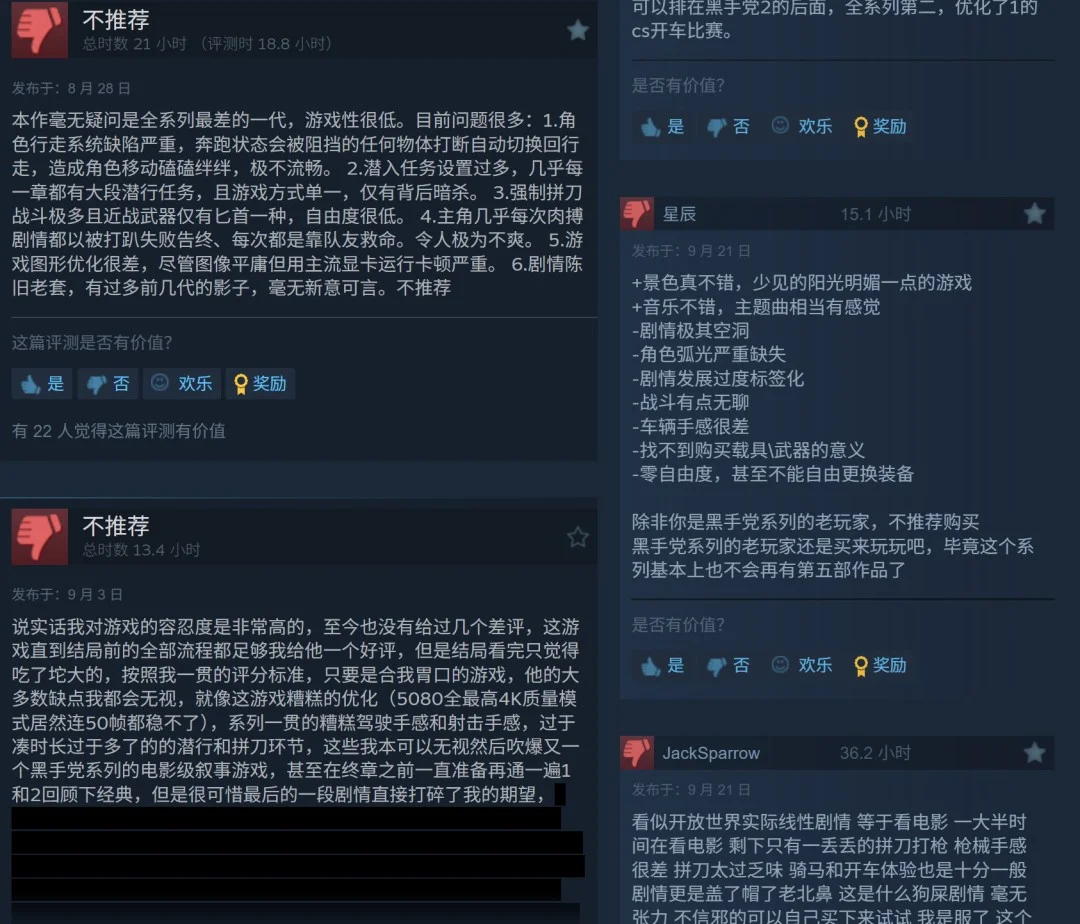This screenshot has width=1080, height=924.
Task: Click the outlined star on the 13.4-hour review
Action: 577,536
